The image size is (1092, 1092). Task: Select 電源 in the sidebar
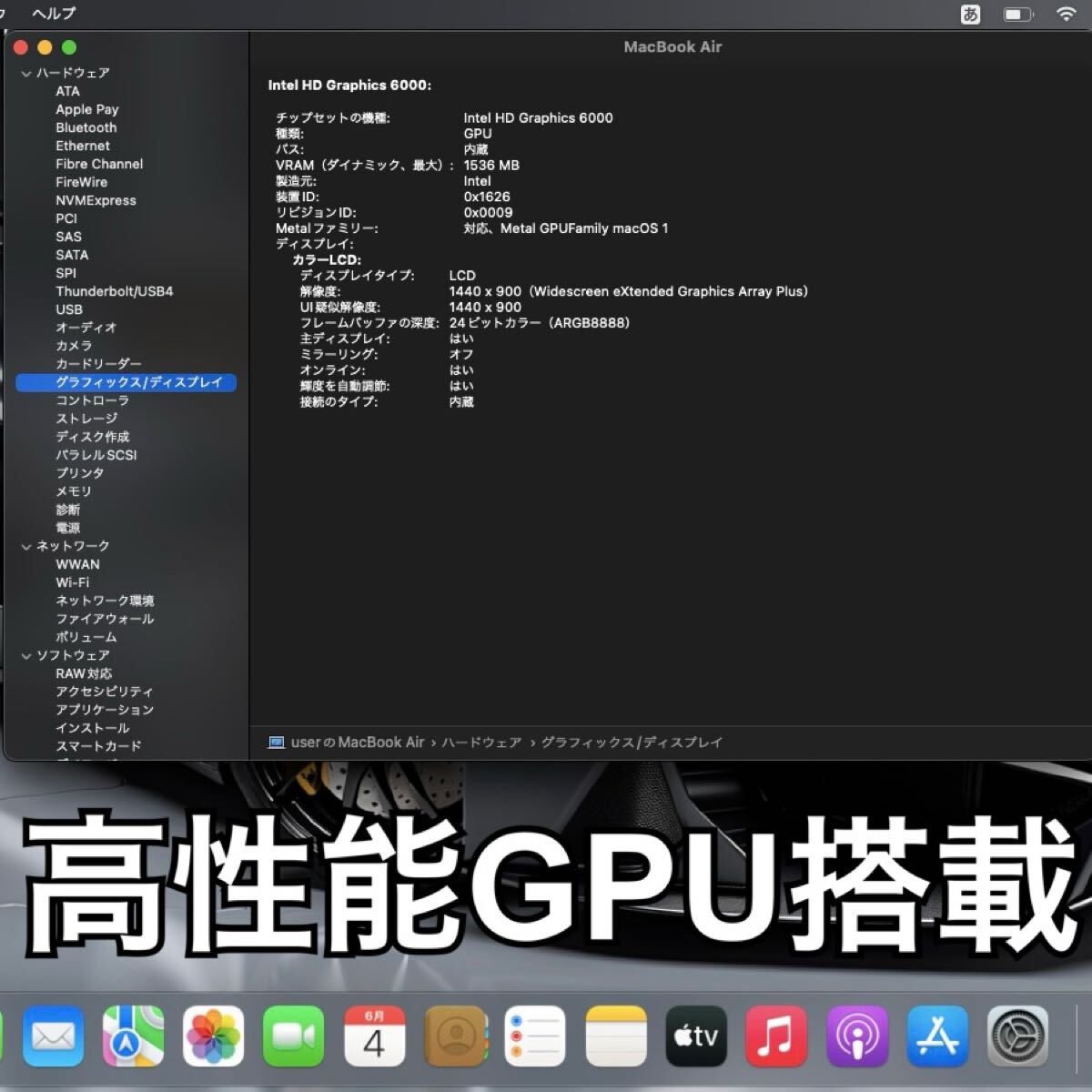pyautogui.click(x=68, y=528)
